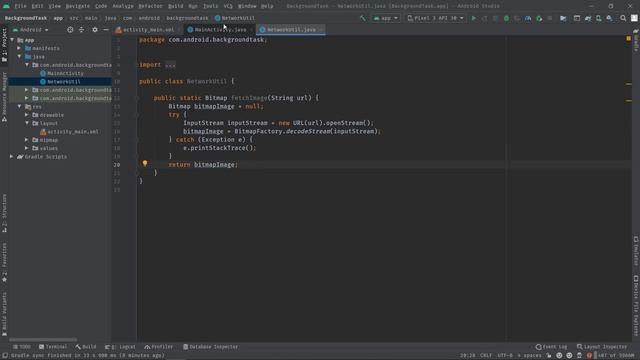Open the TODO tool window

click(x=22, y=347)
